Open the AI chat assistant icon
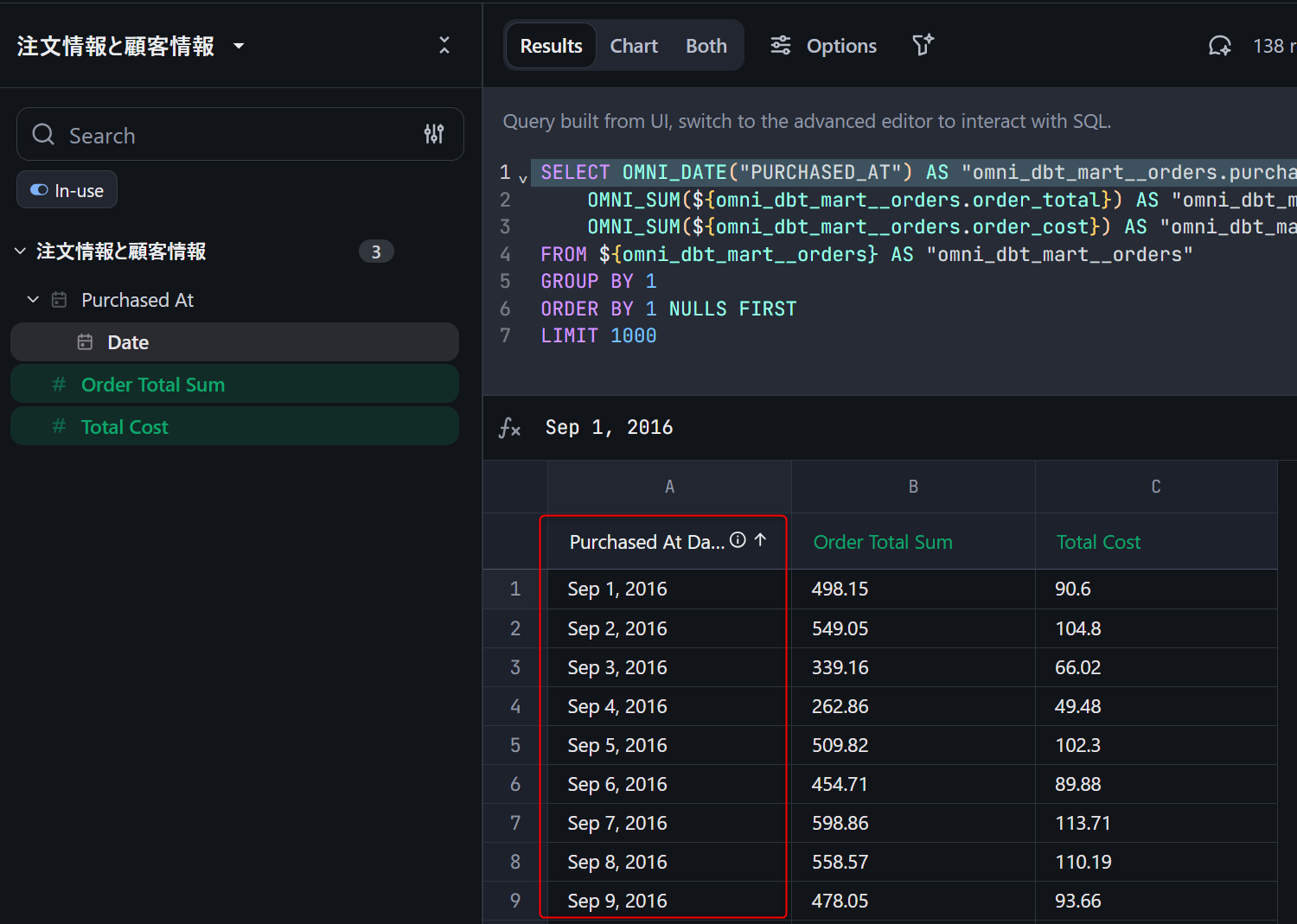The height and width of the screenshot is (924, 1297). tap(1219, 46)
